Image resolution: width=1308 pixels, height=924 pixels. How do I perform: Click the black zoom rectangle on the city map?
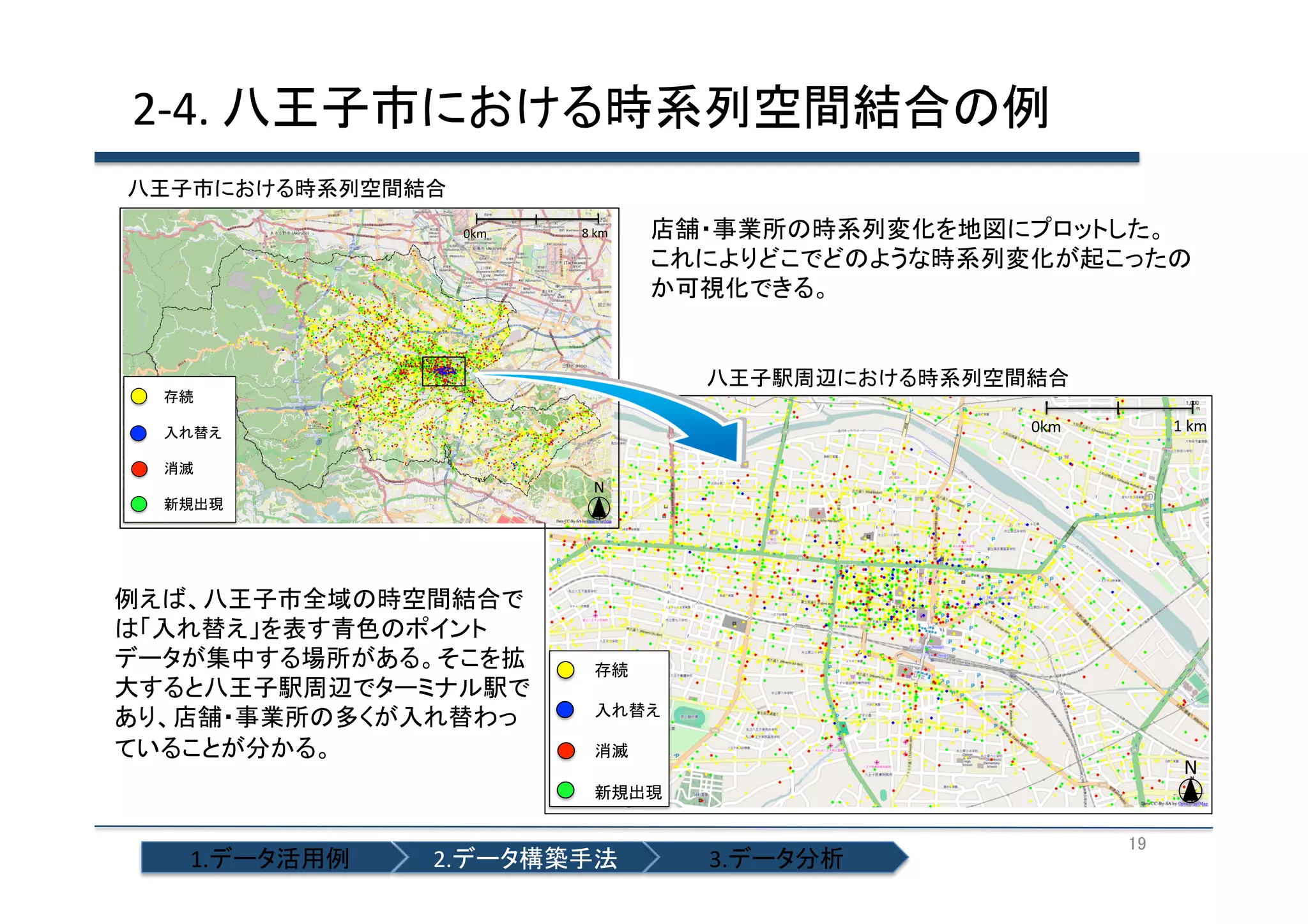coord(443,371)
